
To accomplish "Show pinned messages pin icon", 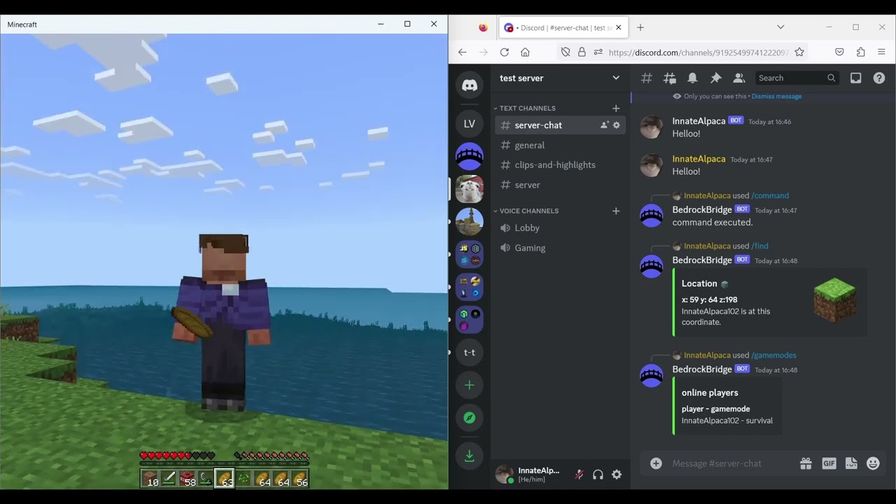I will point(715,78).
